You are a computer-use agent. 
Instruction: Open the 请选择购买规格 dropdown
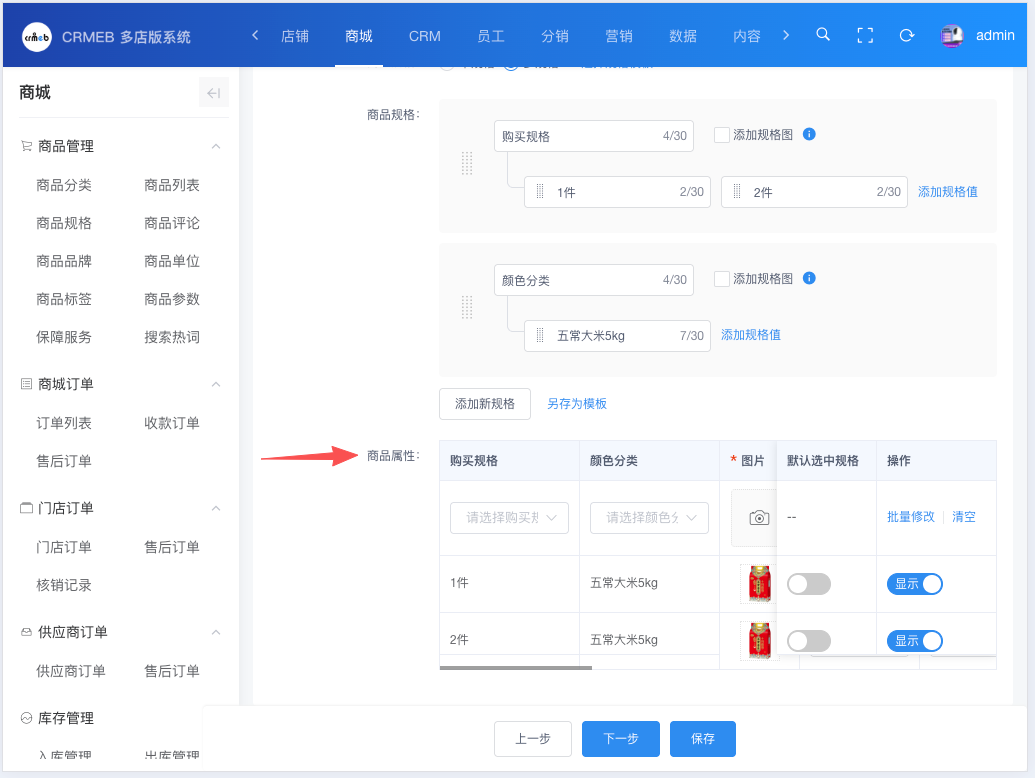[509, 517]
